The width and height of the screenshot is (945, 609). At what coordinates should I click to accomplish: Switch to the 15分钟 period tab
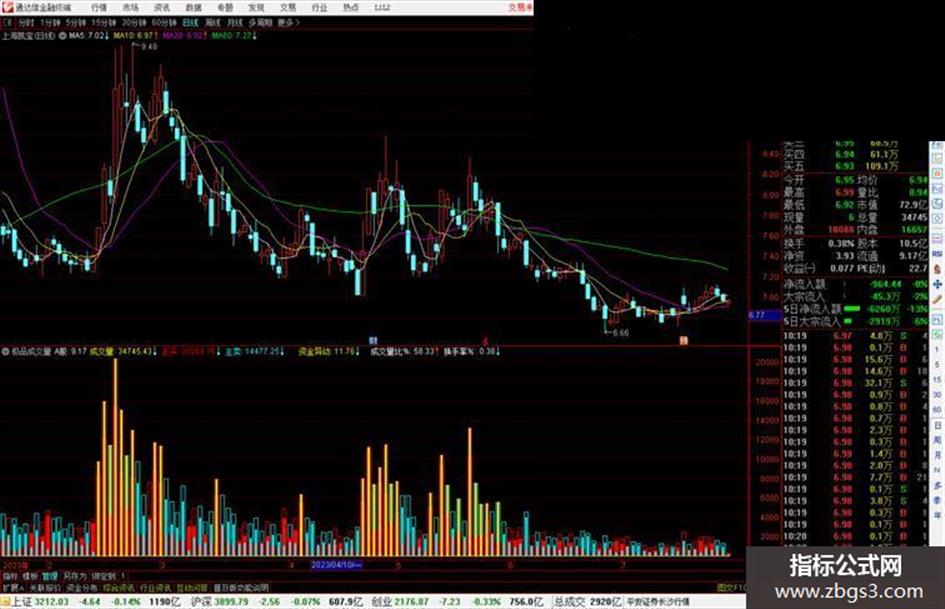104,23
